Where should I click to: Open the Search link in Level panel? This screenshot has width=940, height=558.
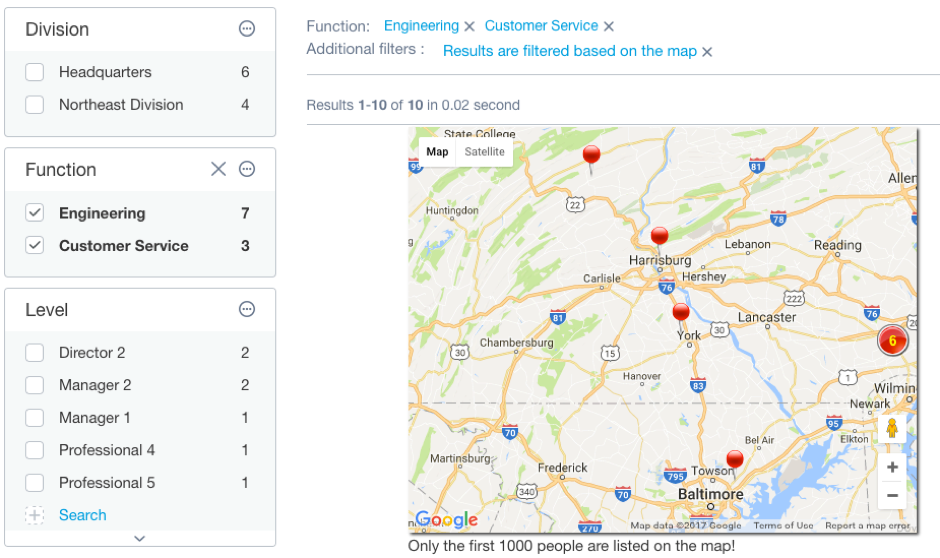(83, 515)
